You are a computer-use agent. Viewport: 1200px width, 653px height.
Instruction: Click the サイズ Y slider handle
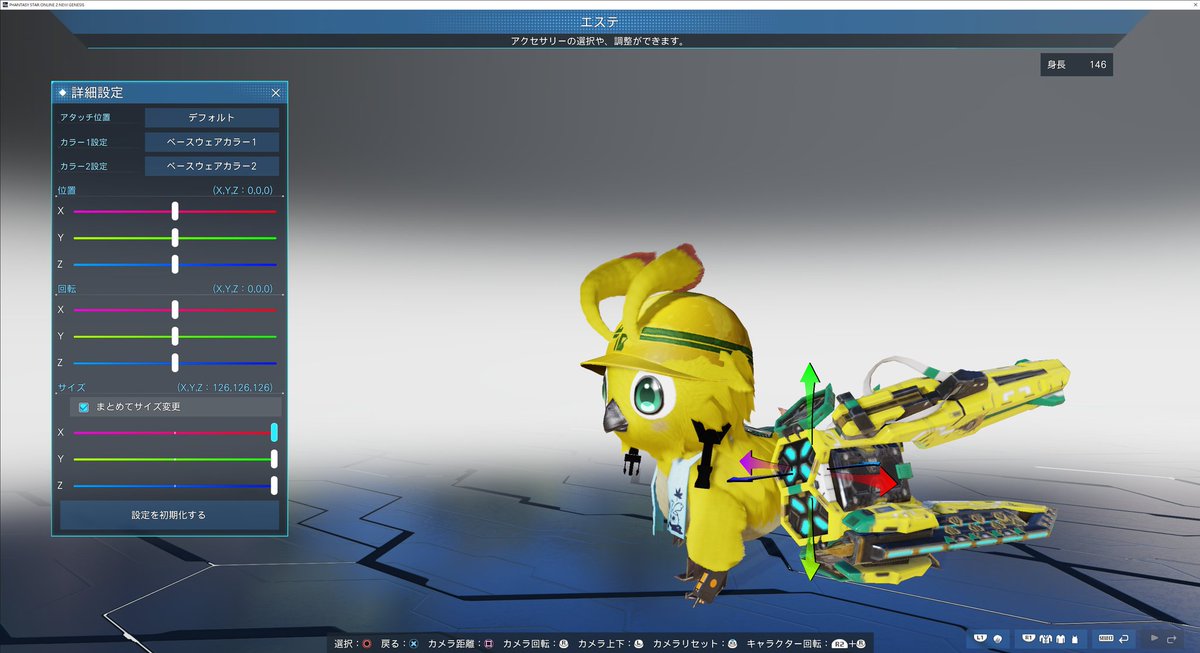(274, 459)
